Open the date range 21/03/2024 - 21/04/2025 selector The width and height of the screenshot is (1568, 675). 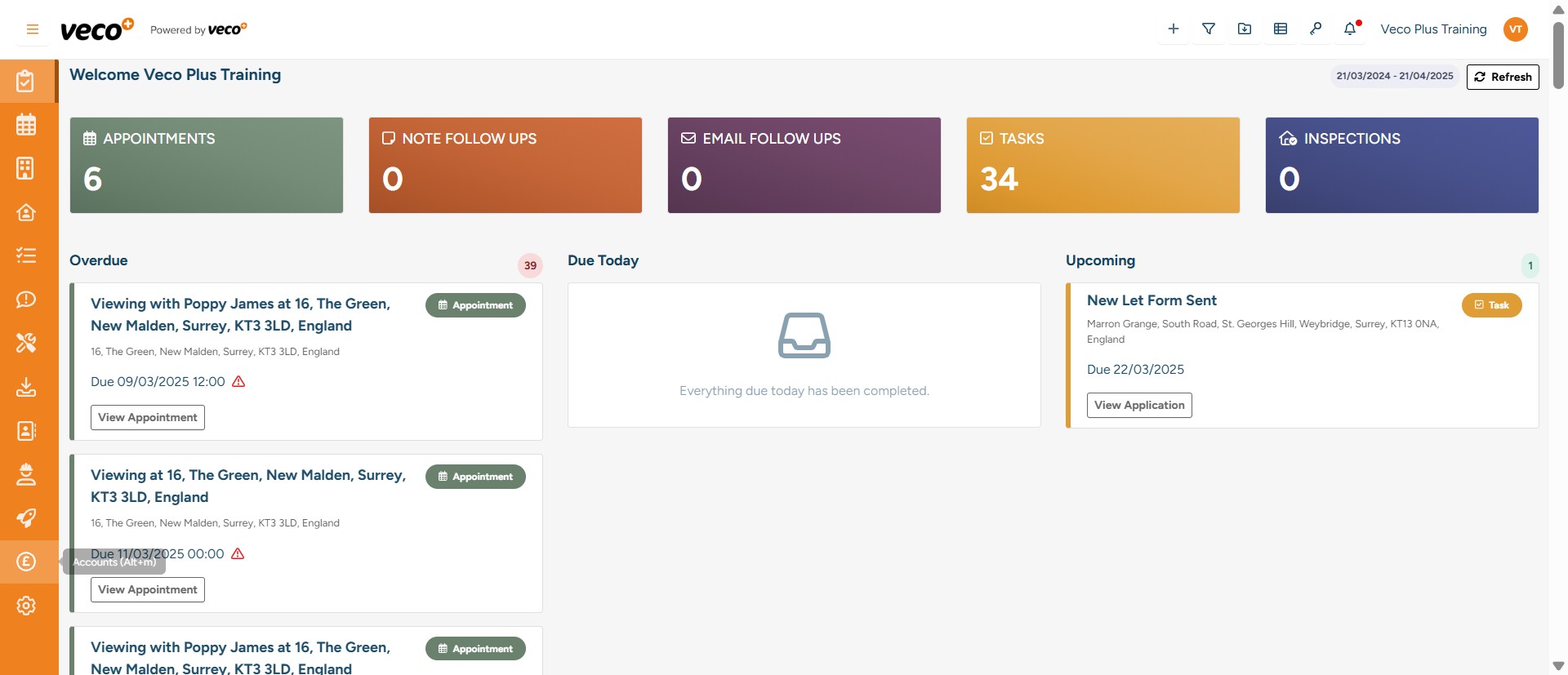pyautogui.click(x=1394, y=76)
